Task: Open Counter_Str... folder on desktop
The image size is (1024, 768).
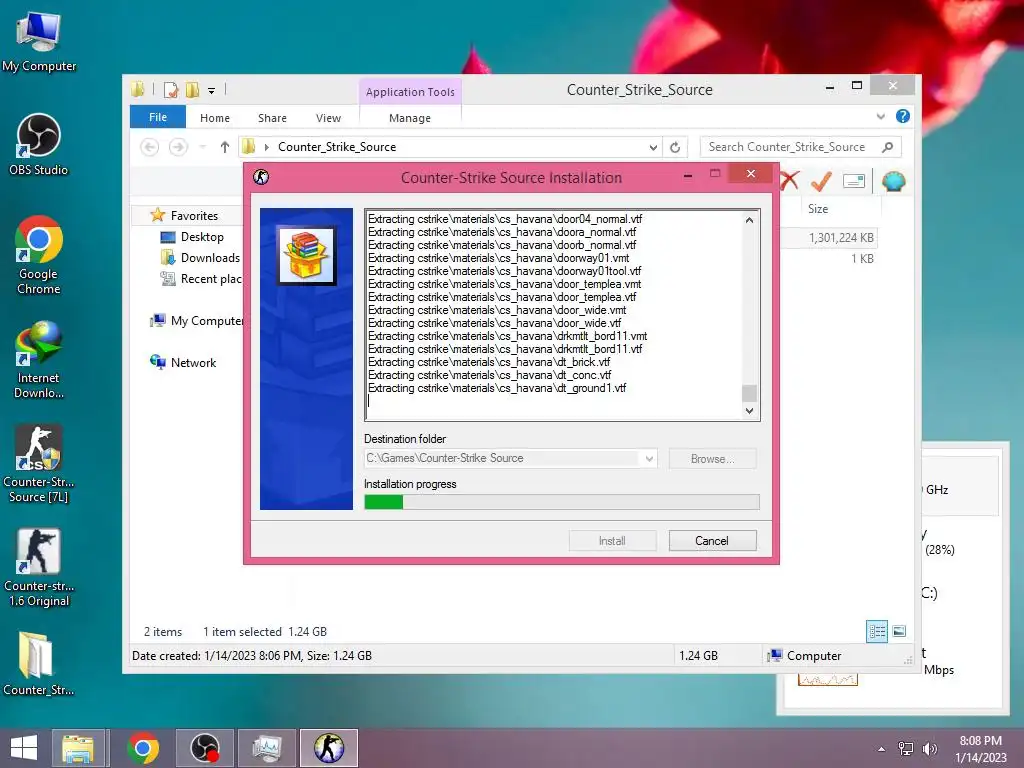Action: click(39, 664)
